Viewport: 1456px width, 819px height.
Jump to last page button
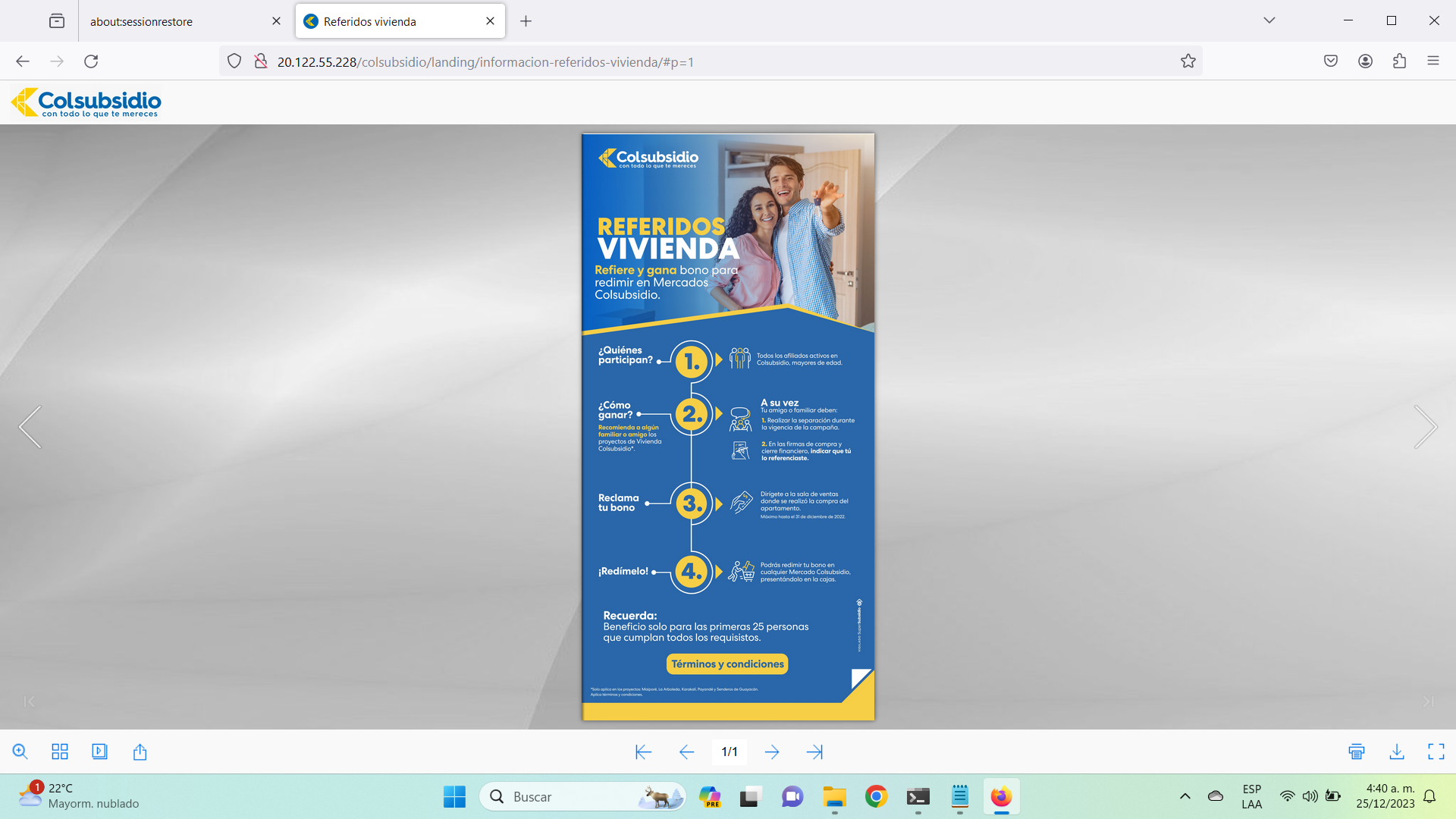pos(814,752)
